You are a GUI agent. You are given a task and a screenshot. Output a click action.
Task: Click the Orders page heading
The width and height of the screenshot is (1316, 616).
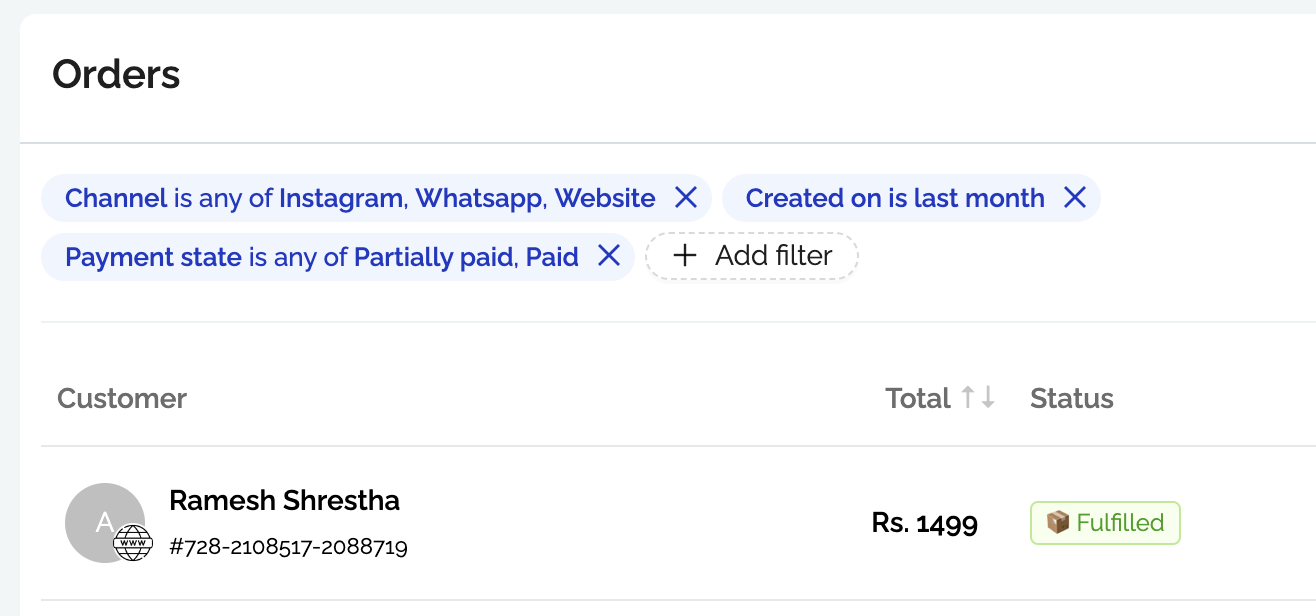(116, 75)
